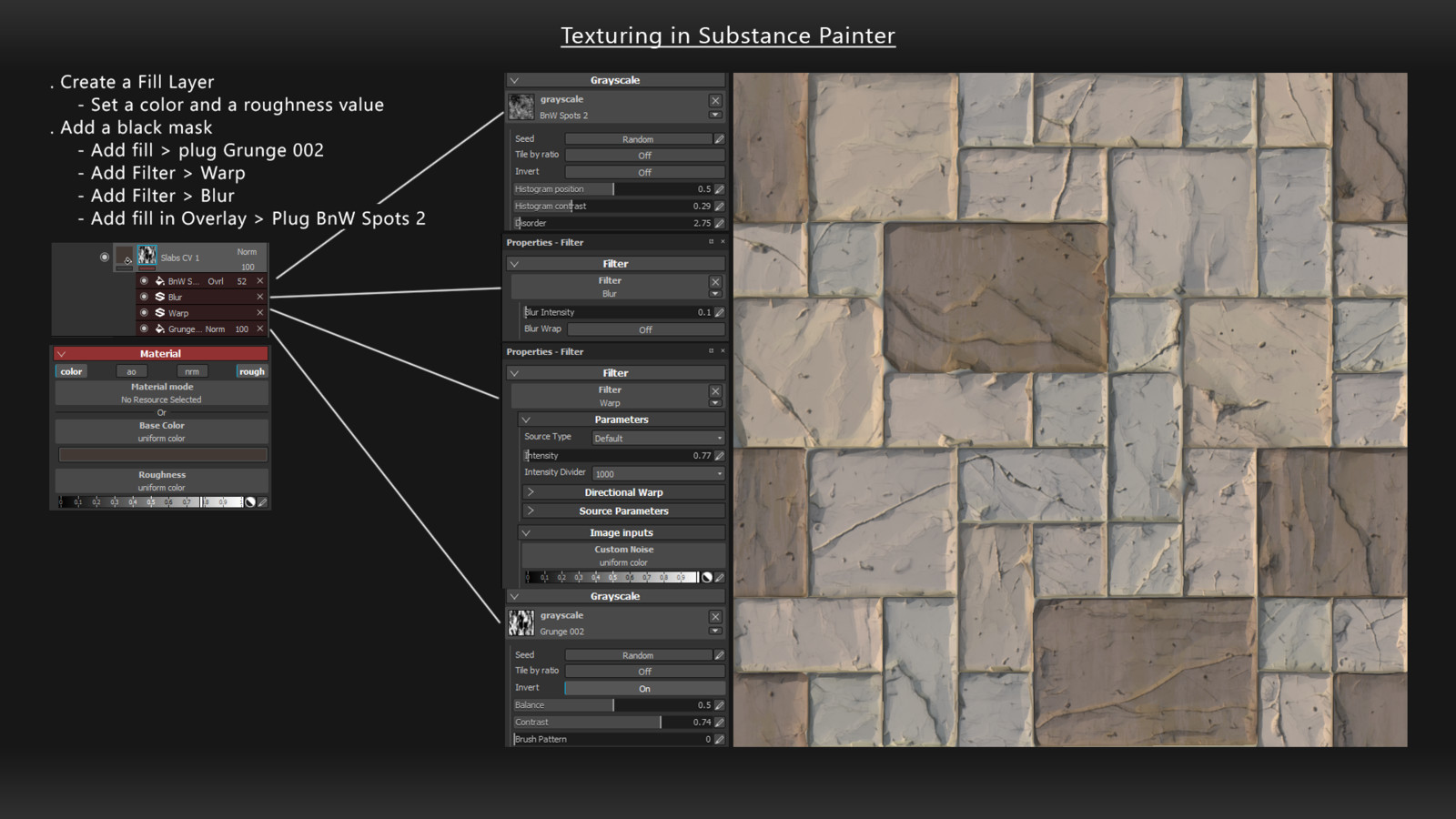Remove the Grunge 002 grayscale resource

715,616
